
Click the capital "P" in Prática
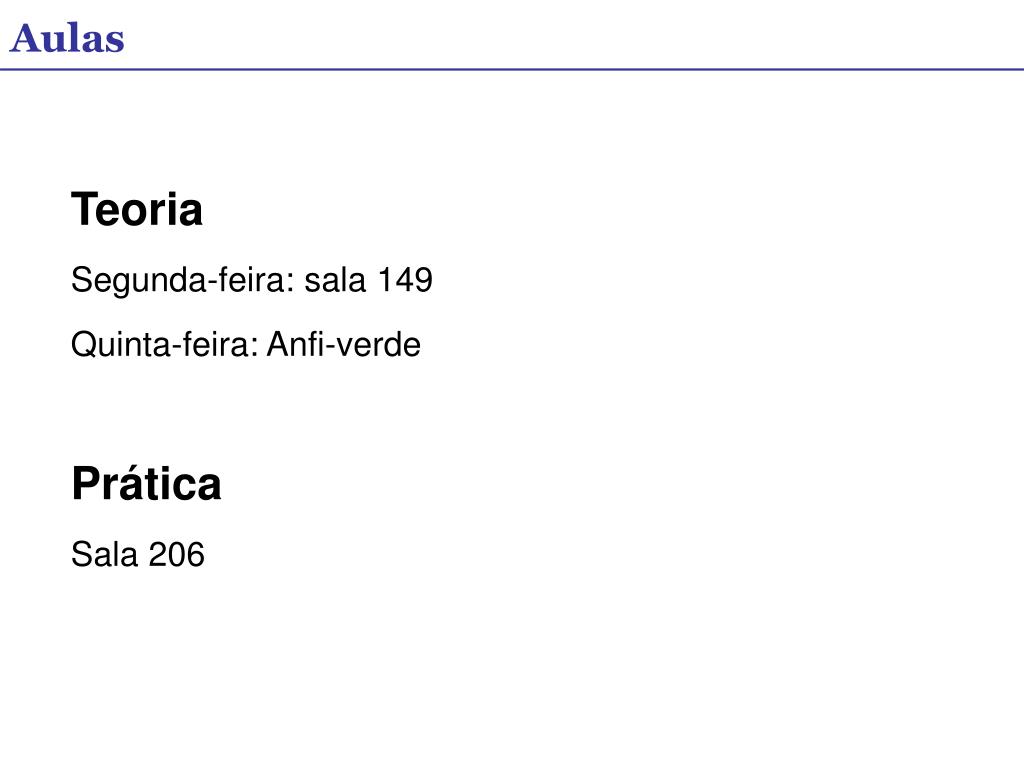click(86, 484)
